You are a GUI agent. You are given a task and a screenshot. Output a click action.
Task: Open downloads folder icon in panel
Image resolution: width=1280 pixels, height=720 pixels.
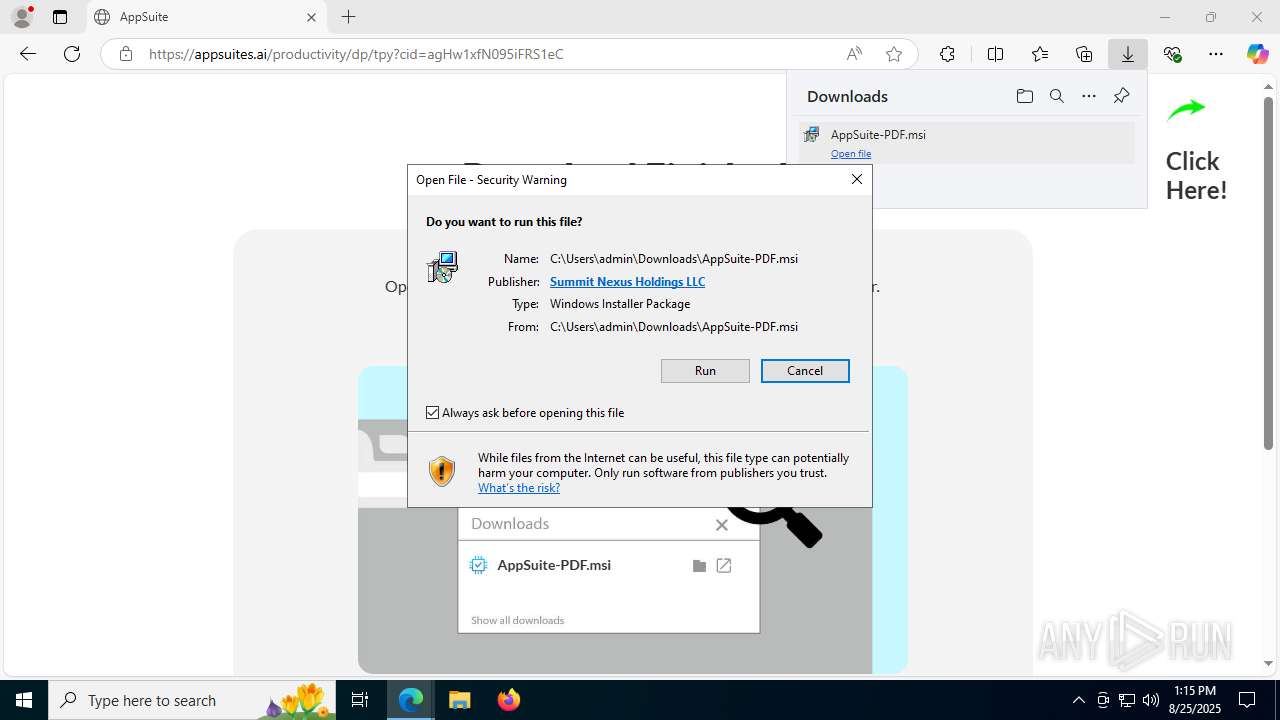(x=1024, y=96)
